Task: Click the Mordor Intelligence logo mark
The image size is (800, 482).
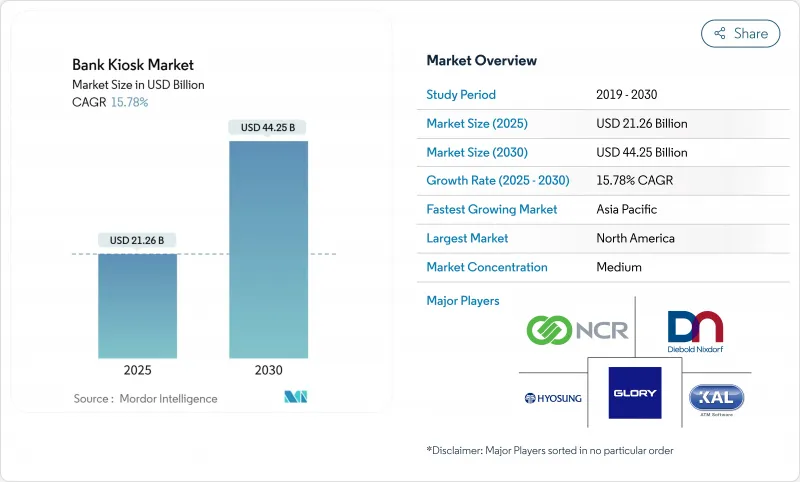Action: 295,397
